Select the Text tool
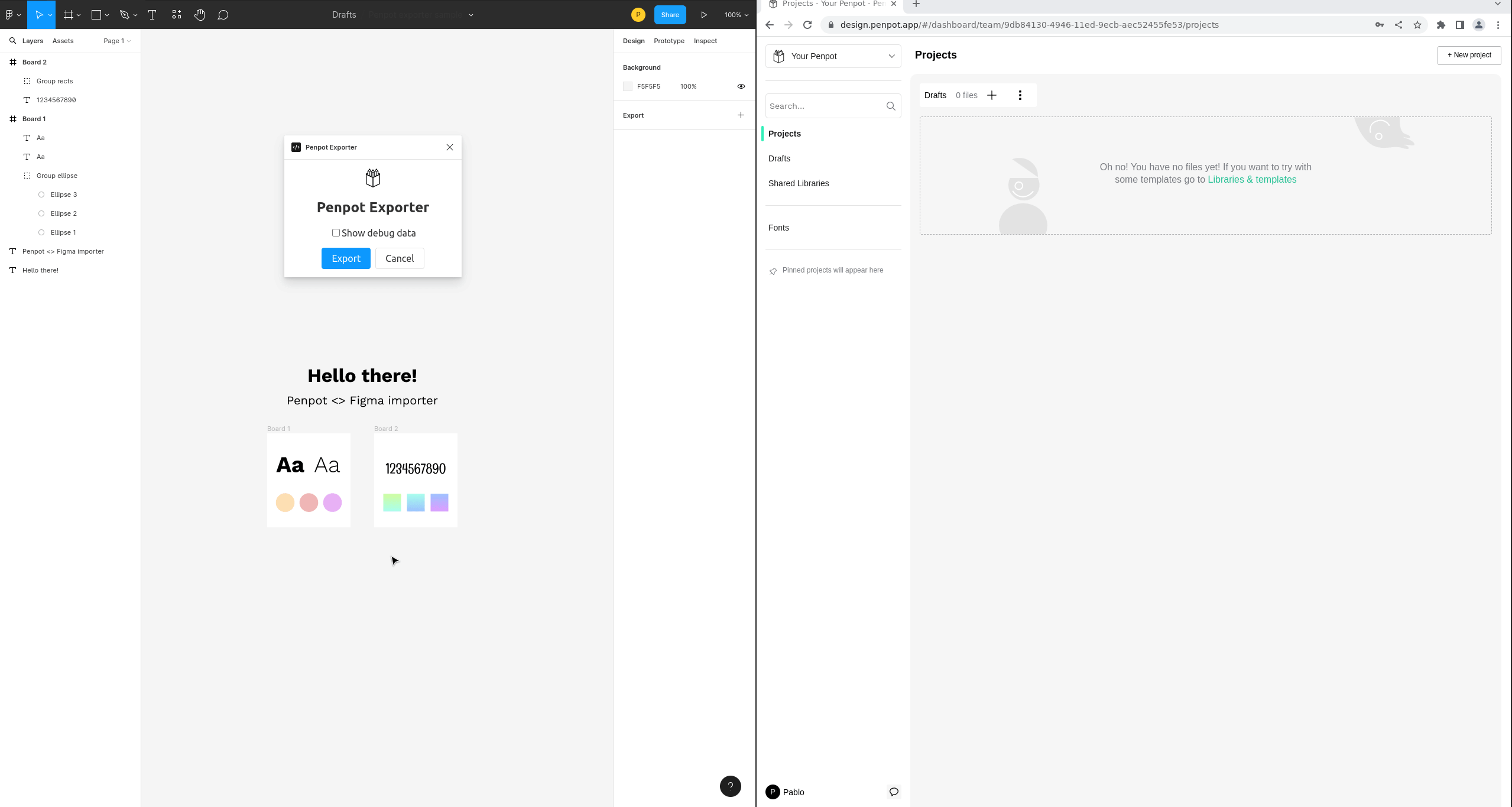 (152, 15)
